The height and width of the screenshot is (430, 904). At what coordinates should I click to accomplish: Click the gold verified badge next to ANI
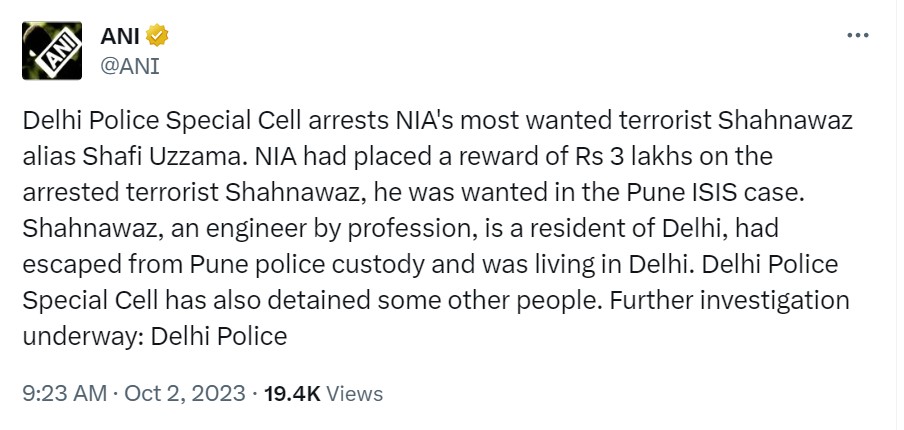tap(157, 38)
